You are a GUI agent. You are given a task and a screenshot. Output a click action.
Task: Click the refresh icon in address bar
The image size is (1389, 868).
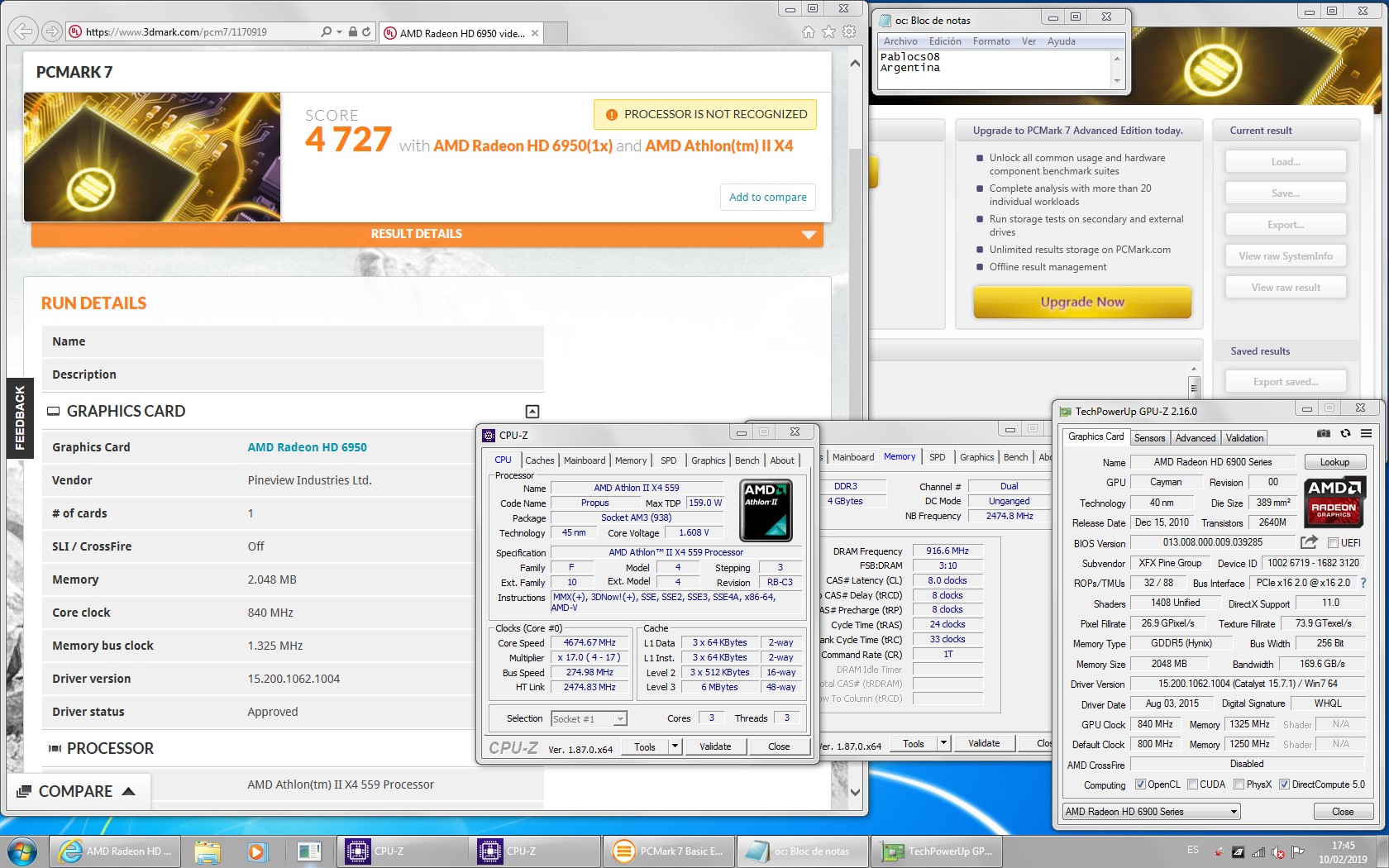tap(366, 31)
